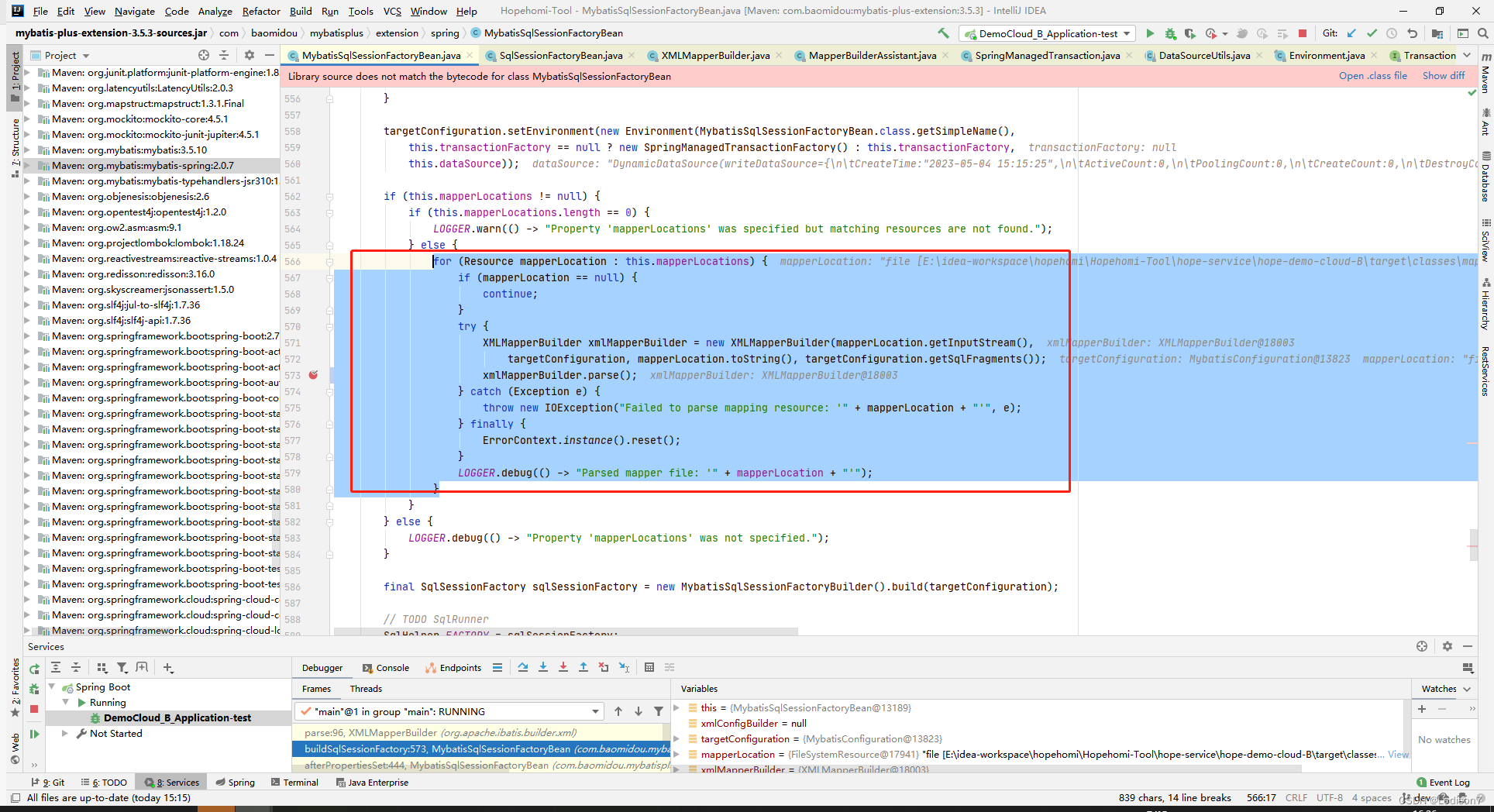This screenshot has height=812, width=1494.
Task: Resume program in Services sidebar
Action: click(34, 734)
